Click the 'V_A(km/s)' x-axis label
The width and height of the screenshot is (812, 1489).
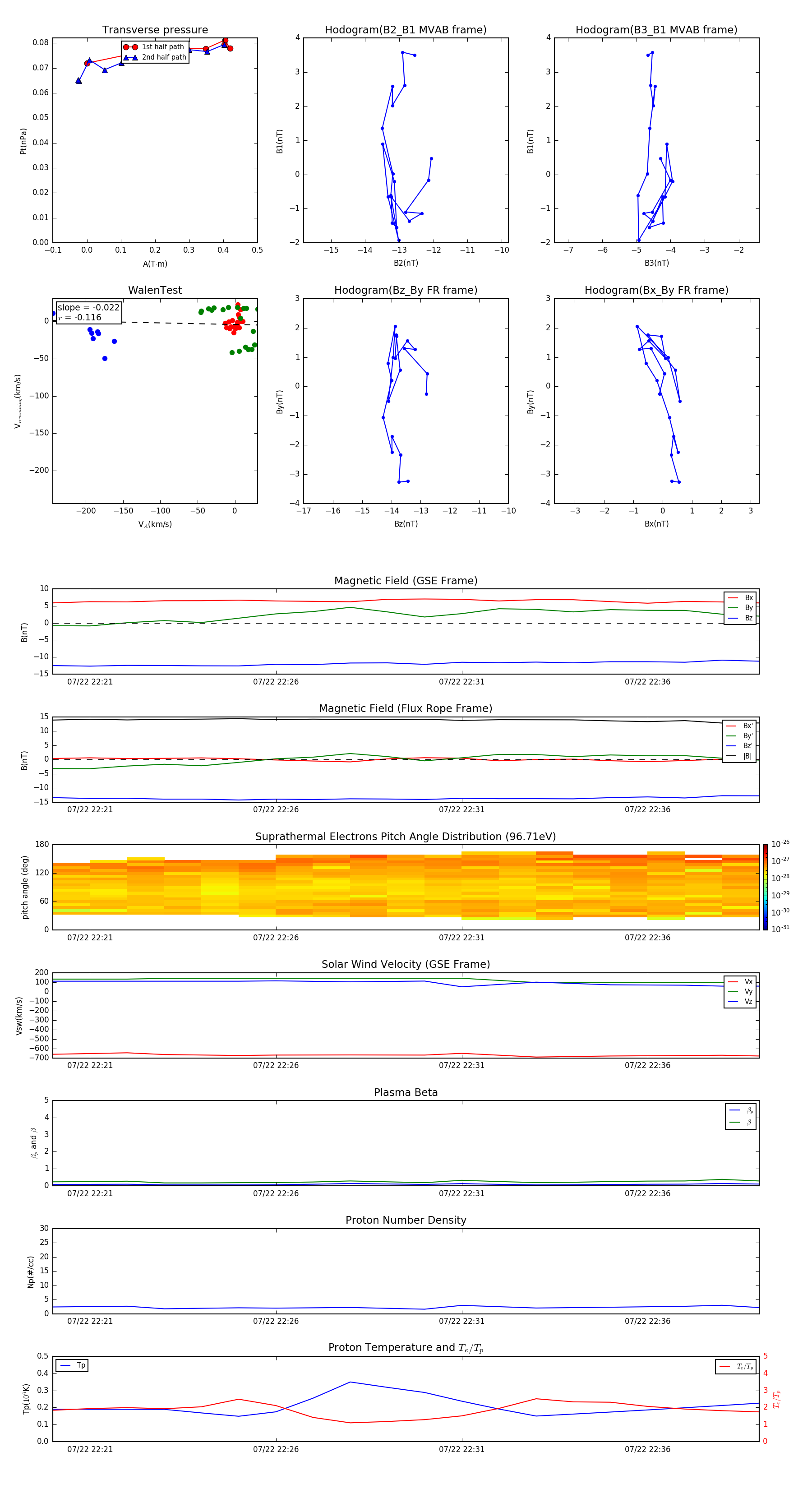[155, 524]
